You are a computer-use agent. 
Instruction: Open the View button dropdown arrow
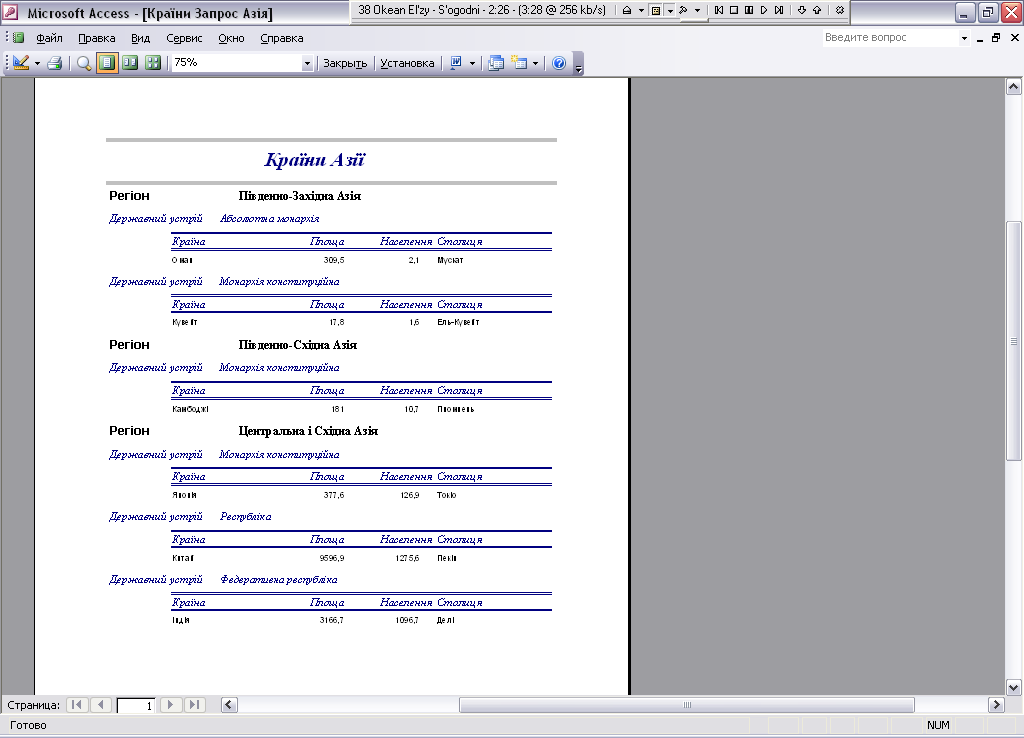coord(37,63)
